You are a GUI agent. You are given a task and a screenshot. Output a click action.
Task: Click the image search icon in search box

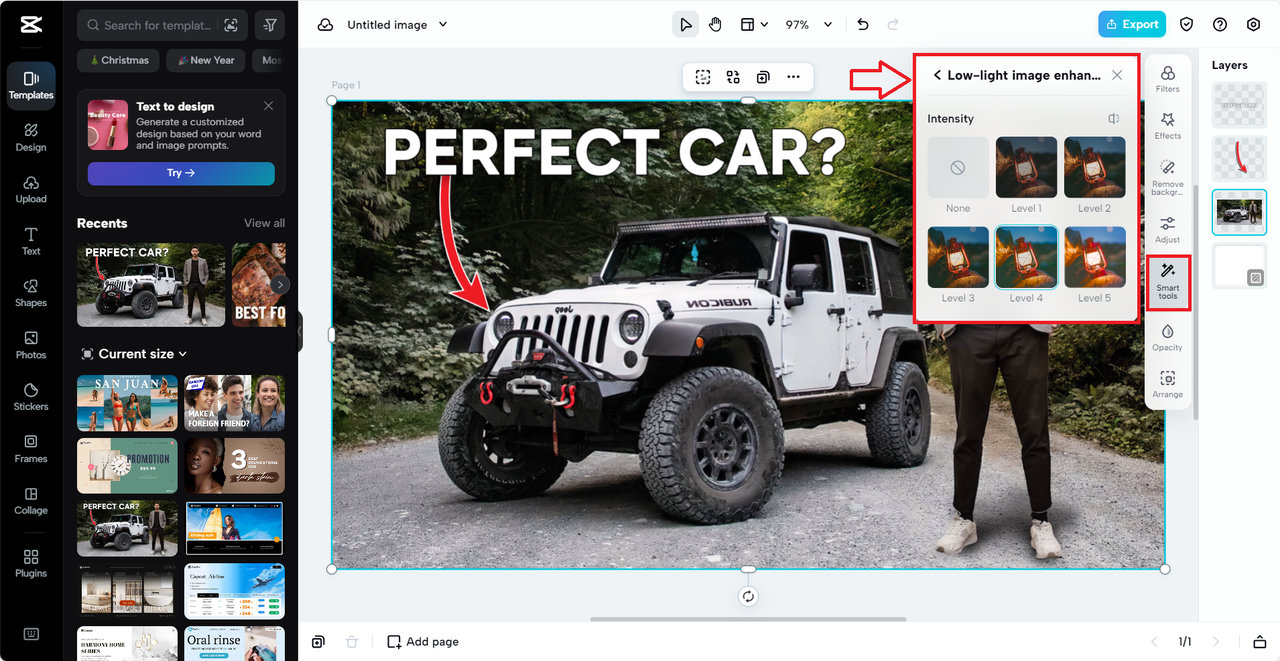click(231, 25)
